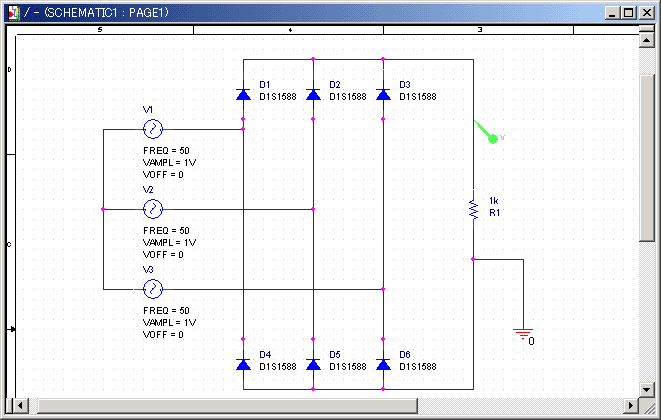
Task: Select the V1 AC voltage source symbol
Action: [153, 129]
